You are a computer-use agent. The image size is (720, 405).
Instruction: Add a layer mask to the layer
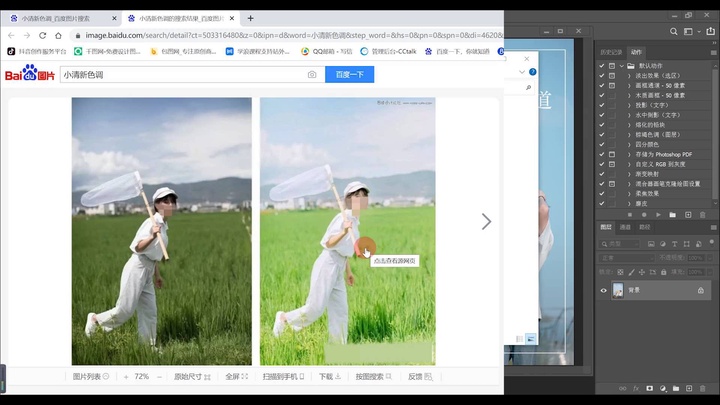[x=648, y=389]
